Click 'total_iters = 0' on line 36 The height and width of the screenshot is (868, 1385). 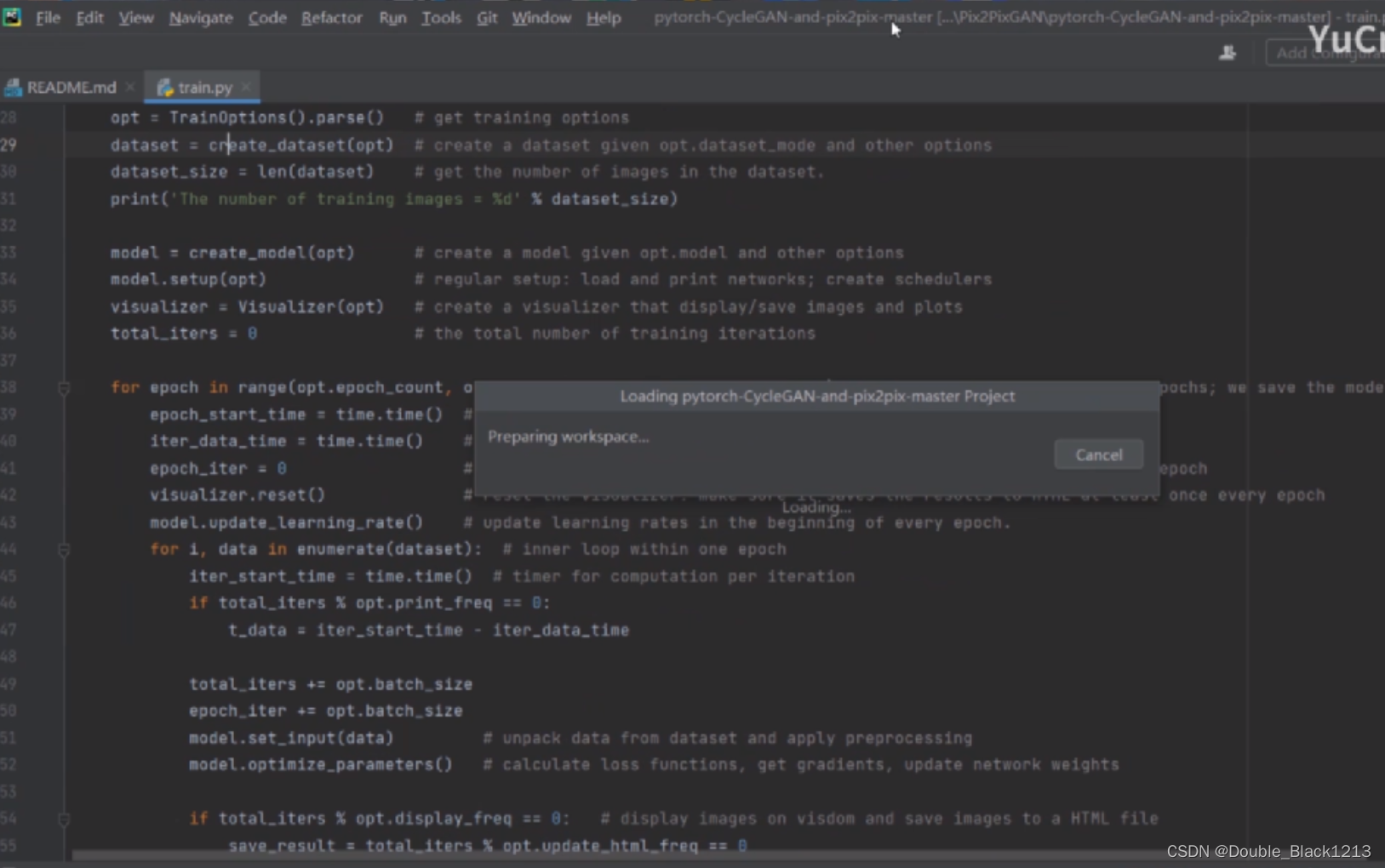pyautogui.click(x=184, y=334)
